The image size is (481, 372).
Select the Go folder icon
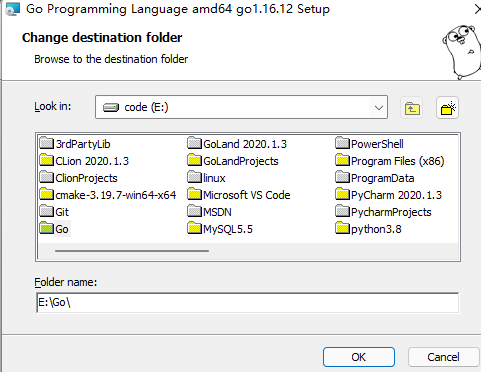coord(47,229)
